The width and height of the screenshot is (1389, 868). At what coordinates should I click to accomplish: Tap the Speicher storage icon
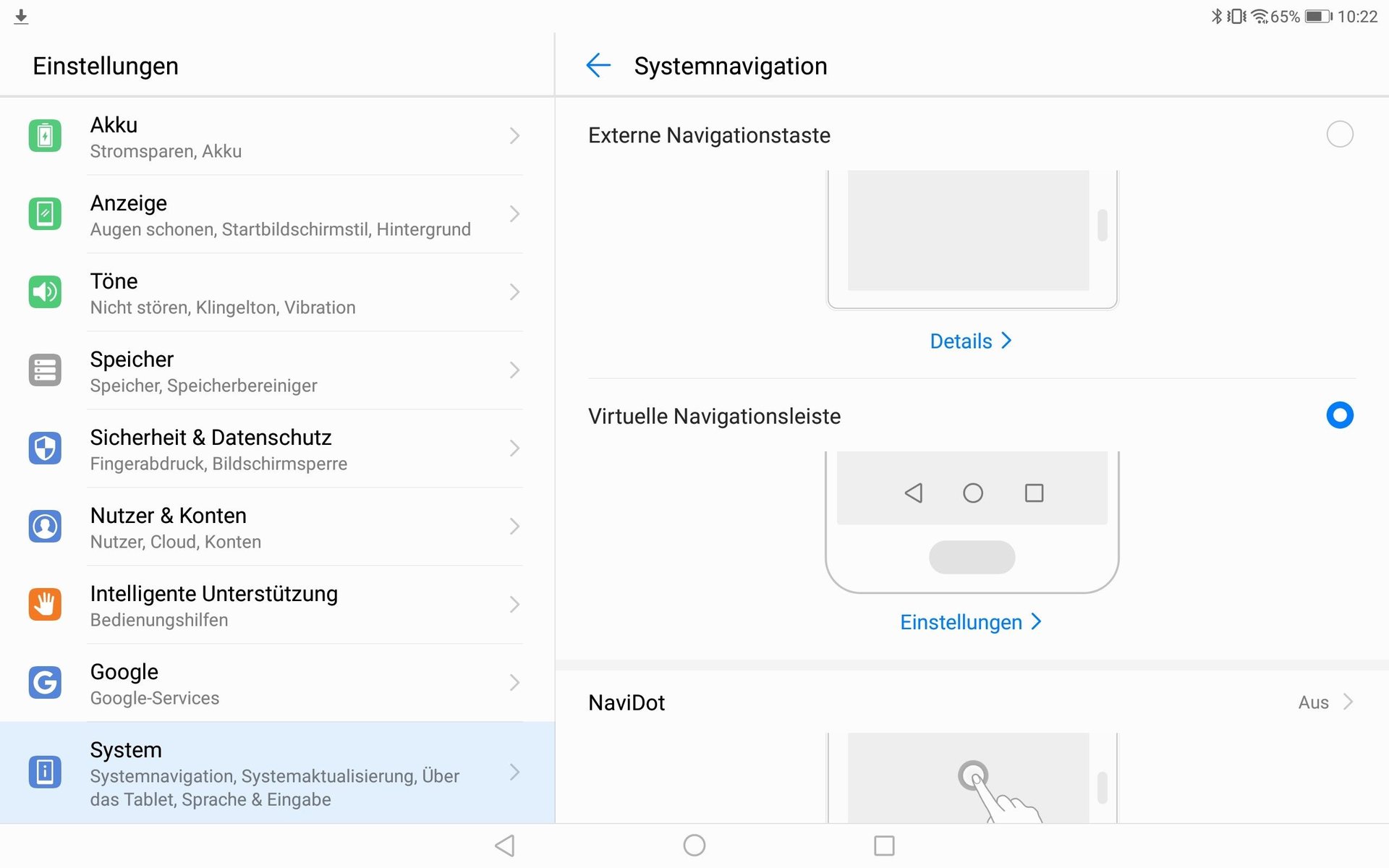45,370
